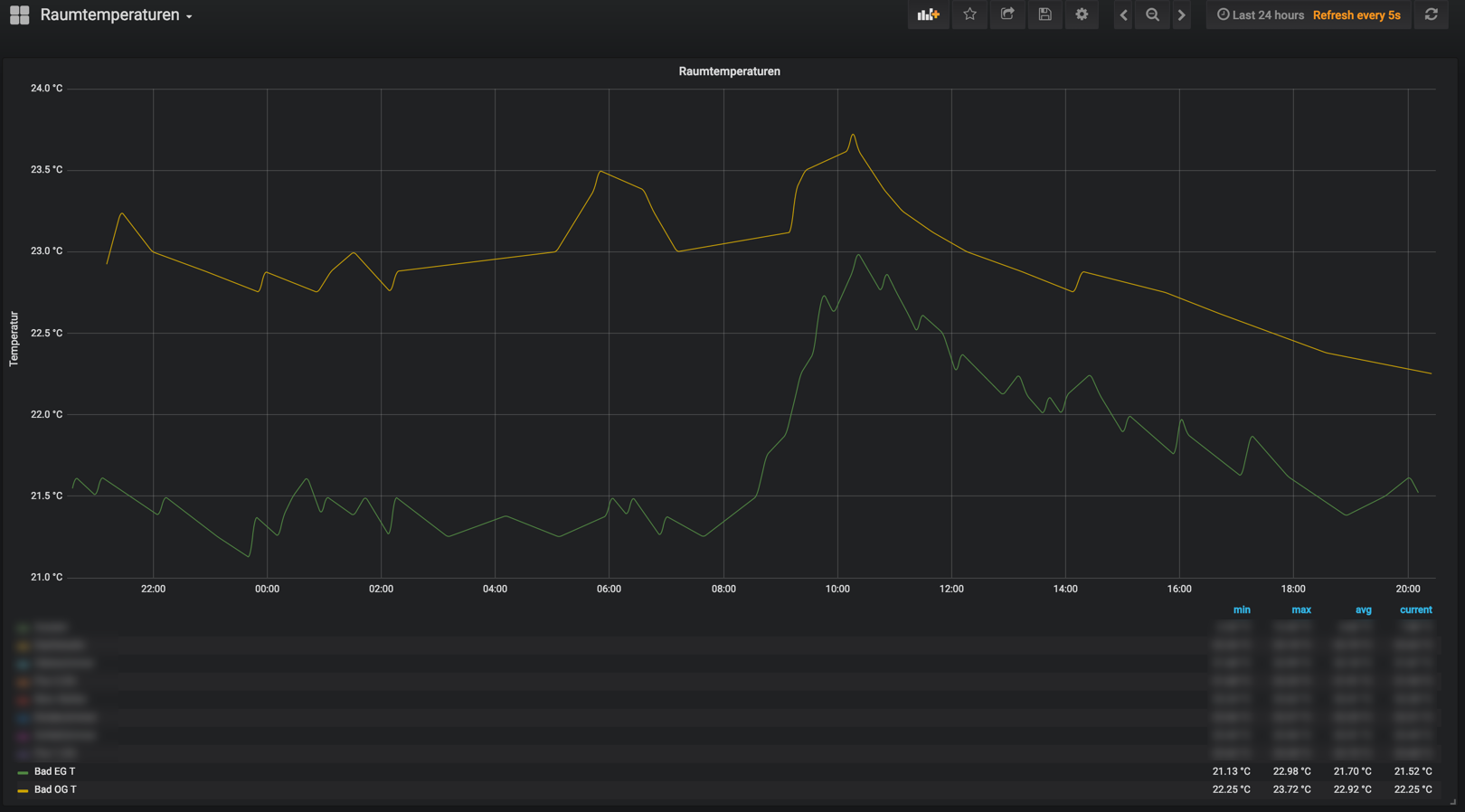Open dashboard settings gear

1082,14
